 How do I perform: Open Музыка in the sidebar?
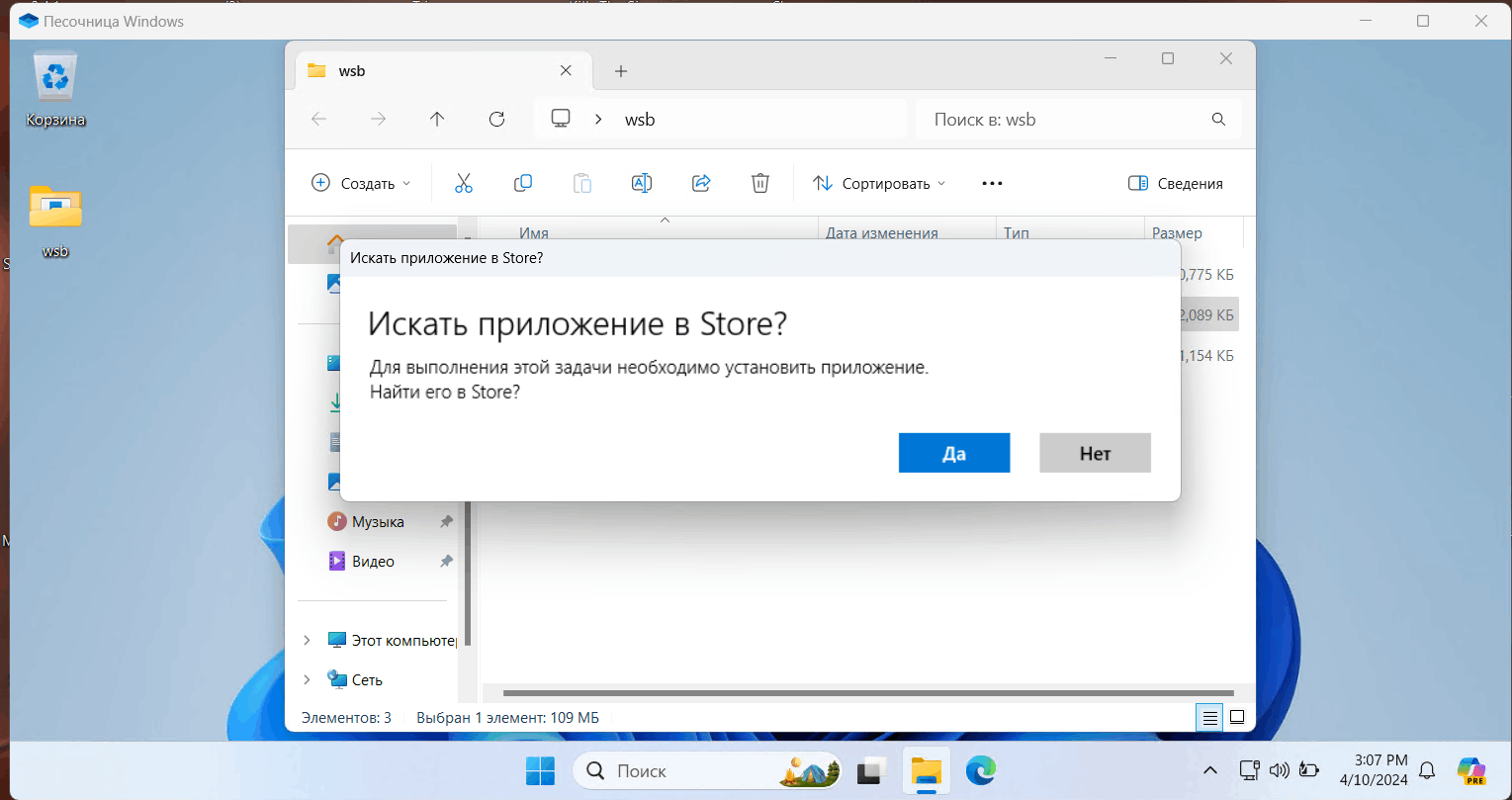pos(378,521)
